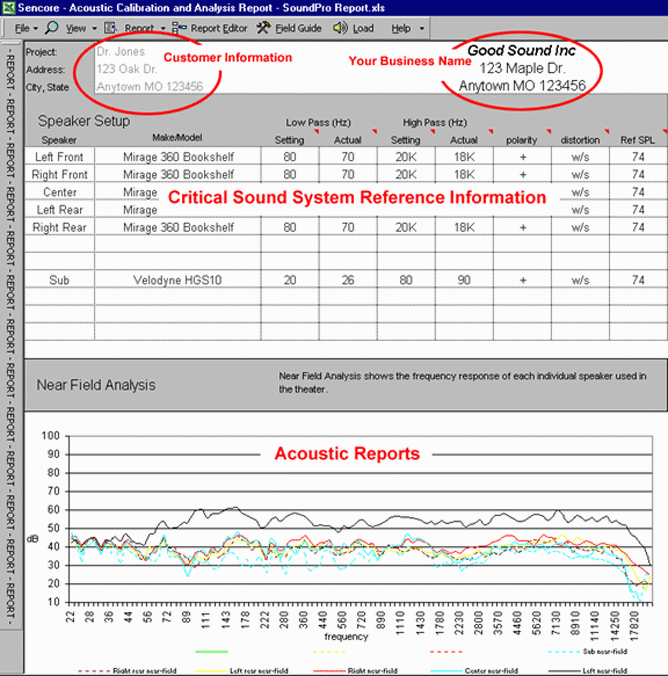668x676 pixels.
Task: Click the Field Guide tools icon
Action: tap(263, 28)
